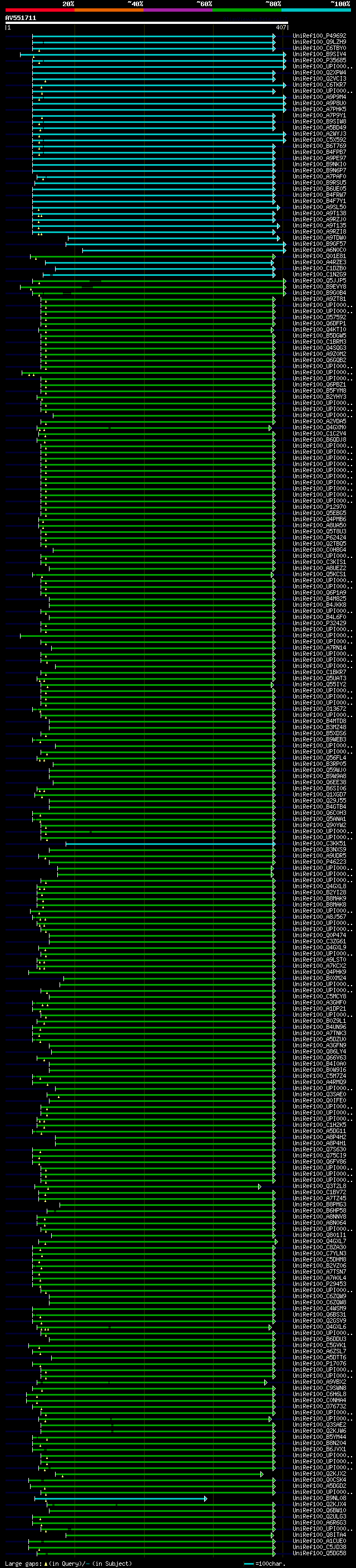This screenshot has width=356, height=1568.
Task: Open UniRef100_Q8ITA4 entry
Action: (x=319, y=1535)
